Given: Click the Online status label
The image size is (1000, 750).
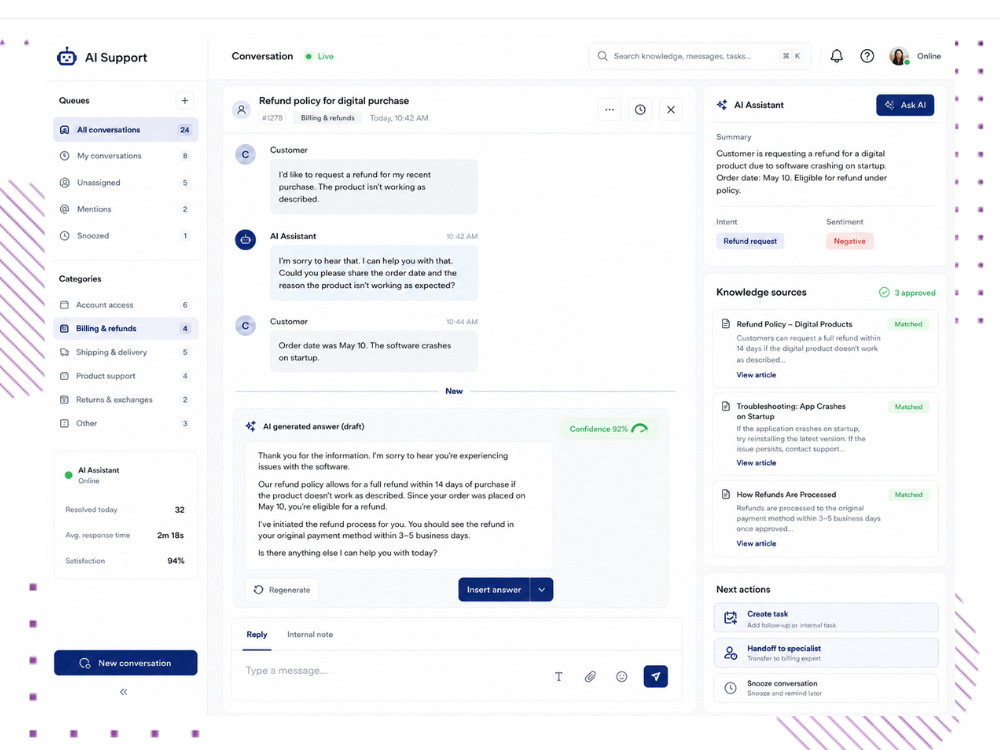Looking at the screenshot, I should pyautogui.click(x=929, y=56).
